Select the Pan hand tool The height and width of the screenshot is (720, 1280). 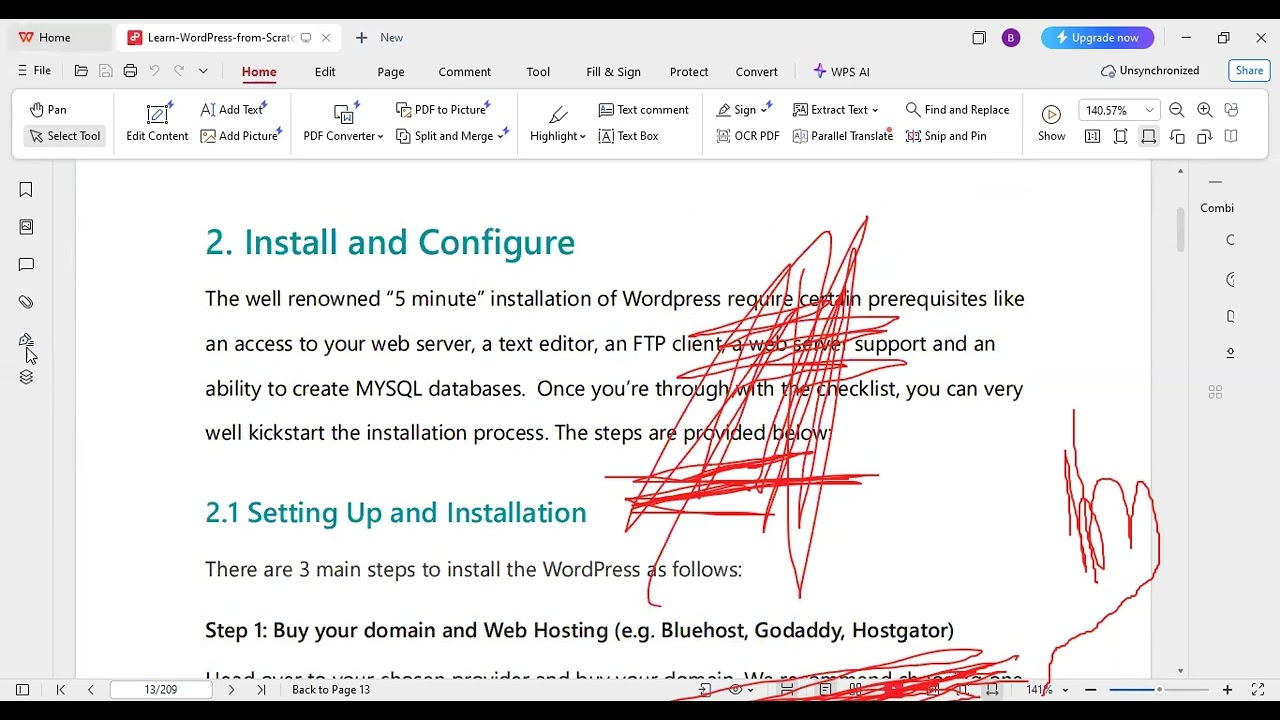pyautogui.click(x=48, y=110)
